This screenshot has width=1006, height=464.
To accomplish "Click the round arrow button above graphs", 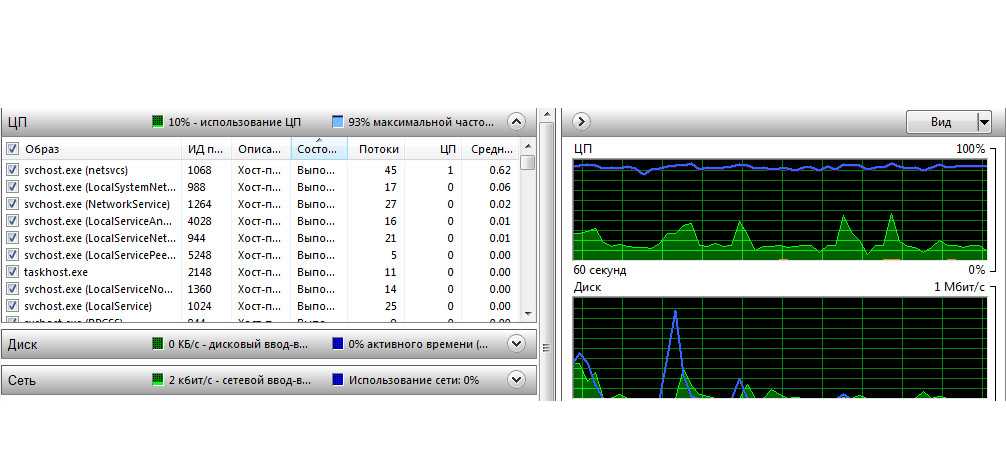I will tap(581, 122).
